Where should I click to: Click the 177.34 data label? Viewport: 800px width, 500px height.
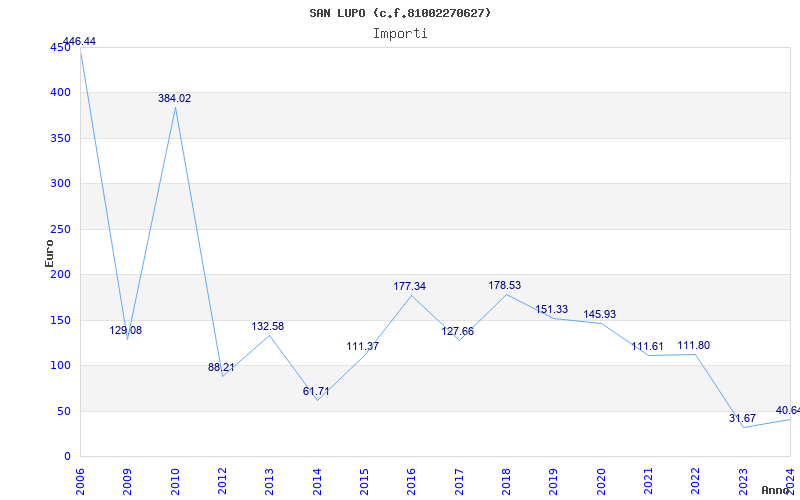(409, 287)
